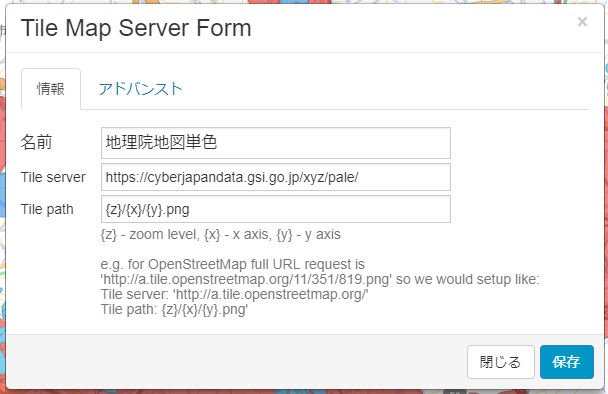Dismiss the form with 閉じる button

coord(501,362)
